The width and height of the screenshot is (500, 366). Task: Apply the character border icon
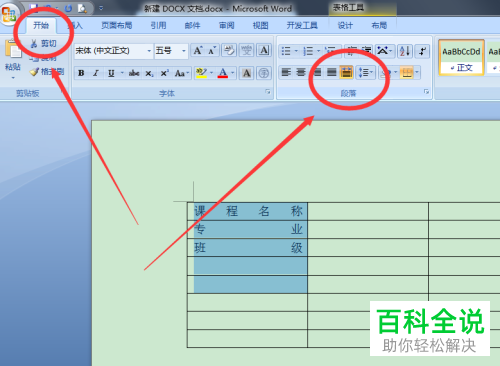tap(264, 51)
